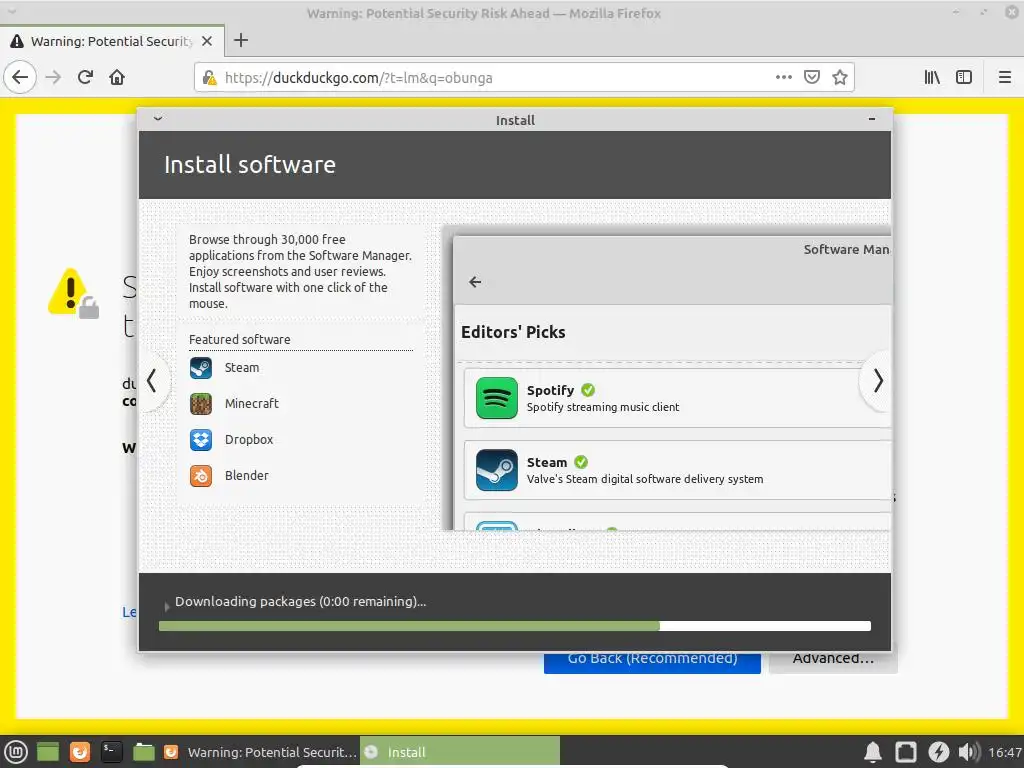Click the Steam icon in Featured software
This screenshot has height=768, width=1024.
[201, 368]
